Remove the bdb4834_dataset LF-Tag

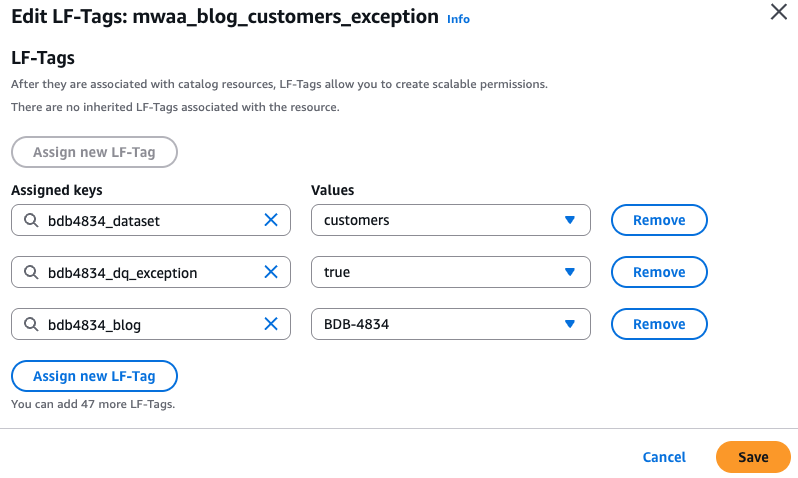pos(659,220)
